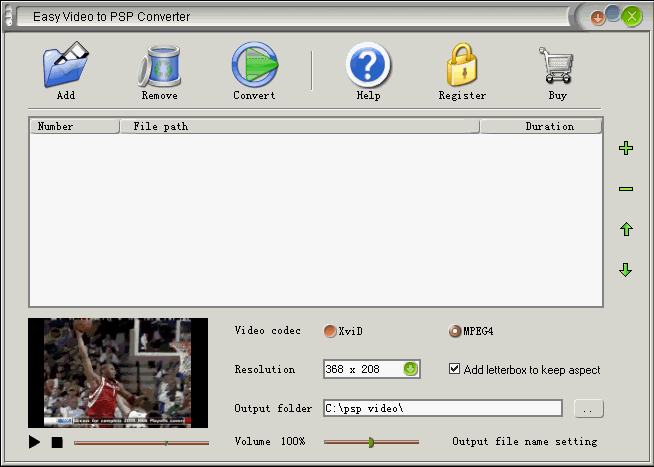Select the XviD video codec
654x467 pixels.
point(330,331)
